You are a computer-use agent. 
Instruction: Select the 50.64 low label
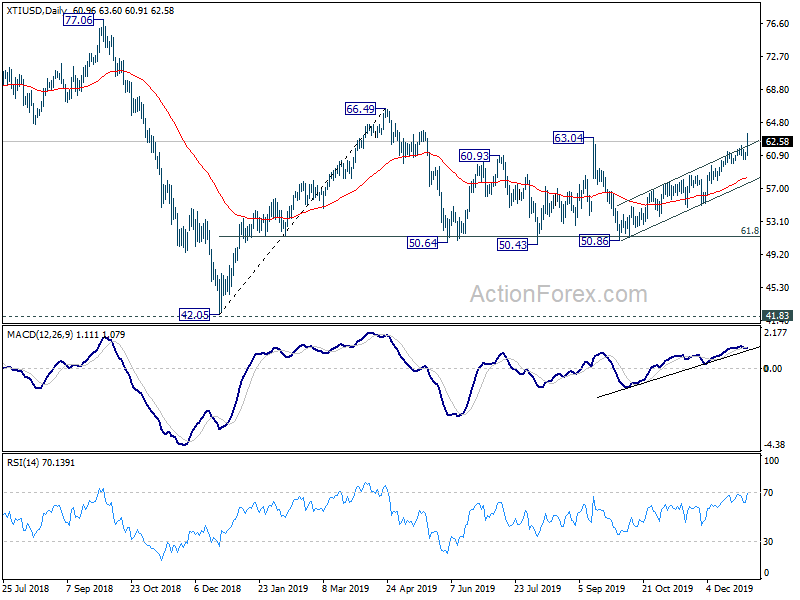pyautogui.click(x=422, y=243)
